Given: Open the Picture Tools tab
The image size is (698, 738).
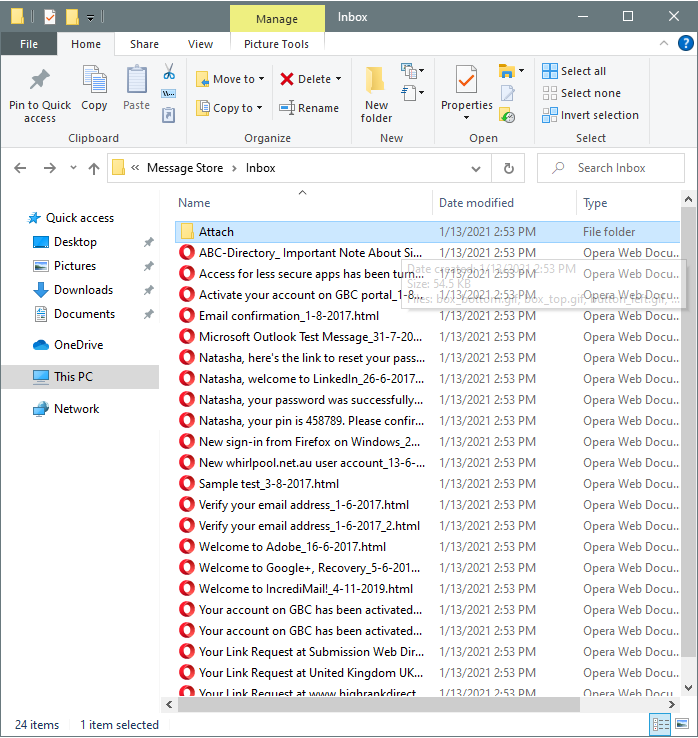Looking at the screenshot, I should [276, 44].
